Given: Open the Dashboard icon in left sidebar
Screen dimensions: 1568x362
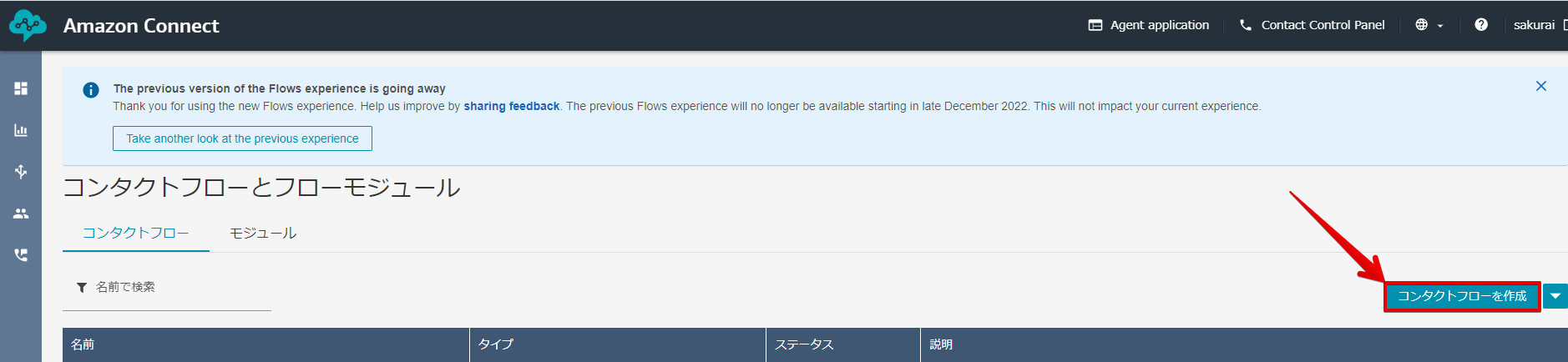Looking at the screenshot, I should click(x=21, y=88).
